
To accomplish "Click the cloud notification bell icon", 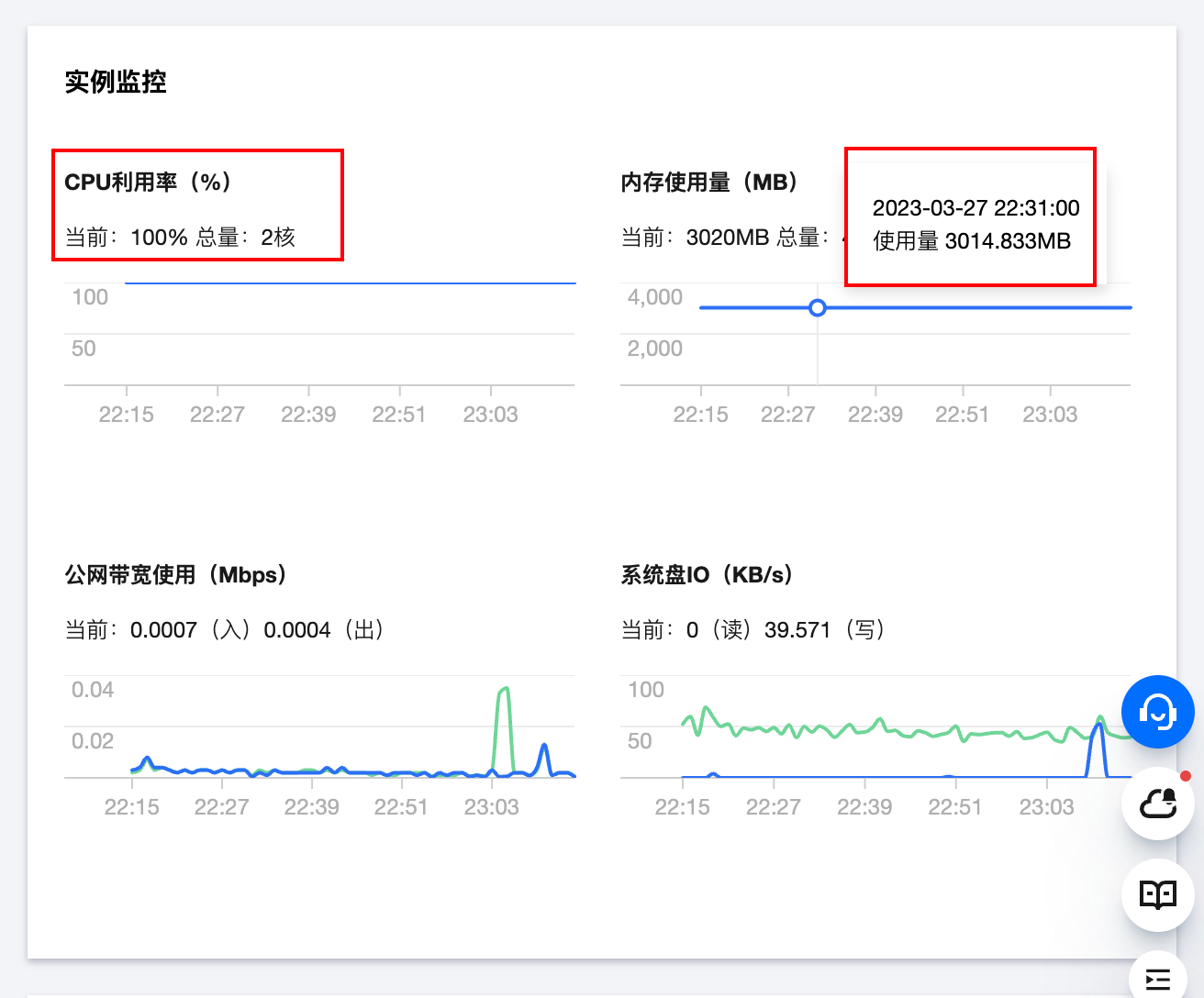I will [1157, 804].
